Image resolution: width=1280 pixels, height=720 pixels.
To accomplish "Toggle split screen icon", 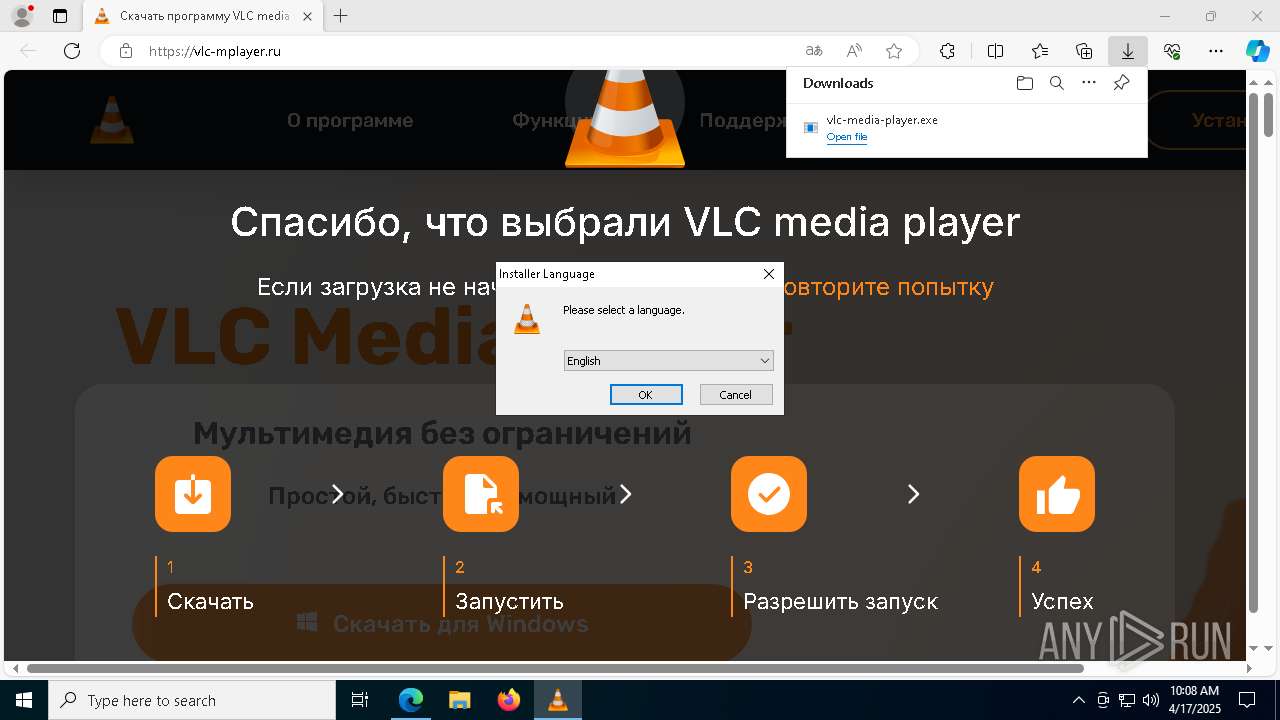I will pos(995,51).
